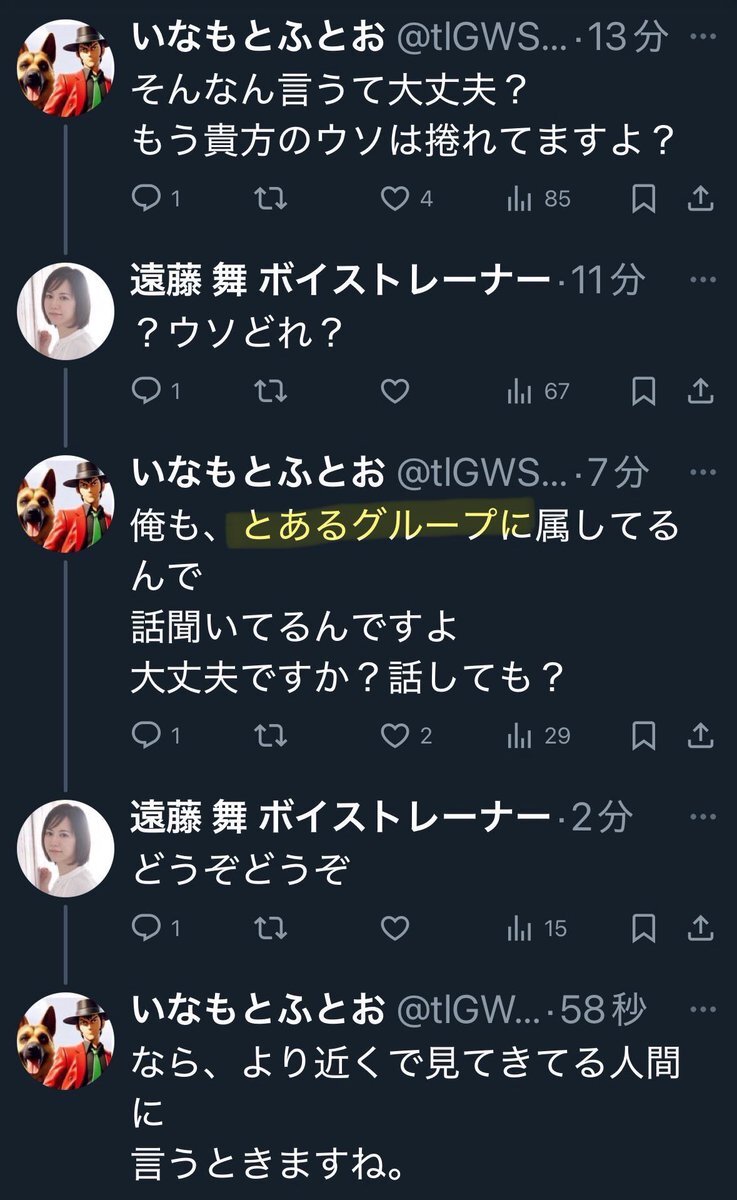Screen dimensions: 737x1200
Task: Share the 7分 tweet
Action: tap(701, 736)
